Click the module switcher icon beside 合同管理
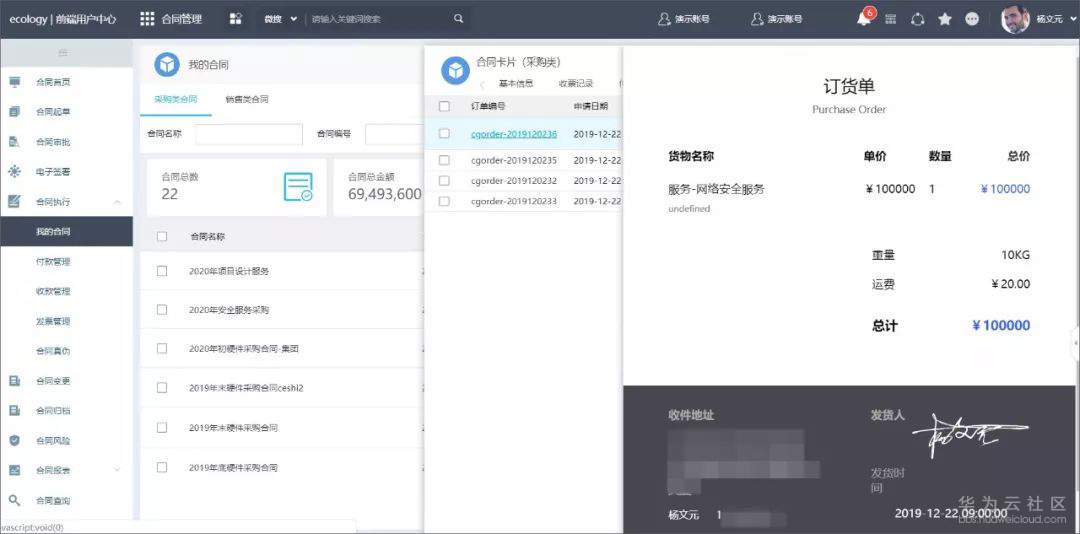1080x534 pixels. 236,19
